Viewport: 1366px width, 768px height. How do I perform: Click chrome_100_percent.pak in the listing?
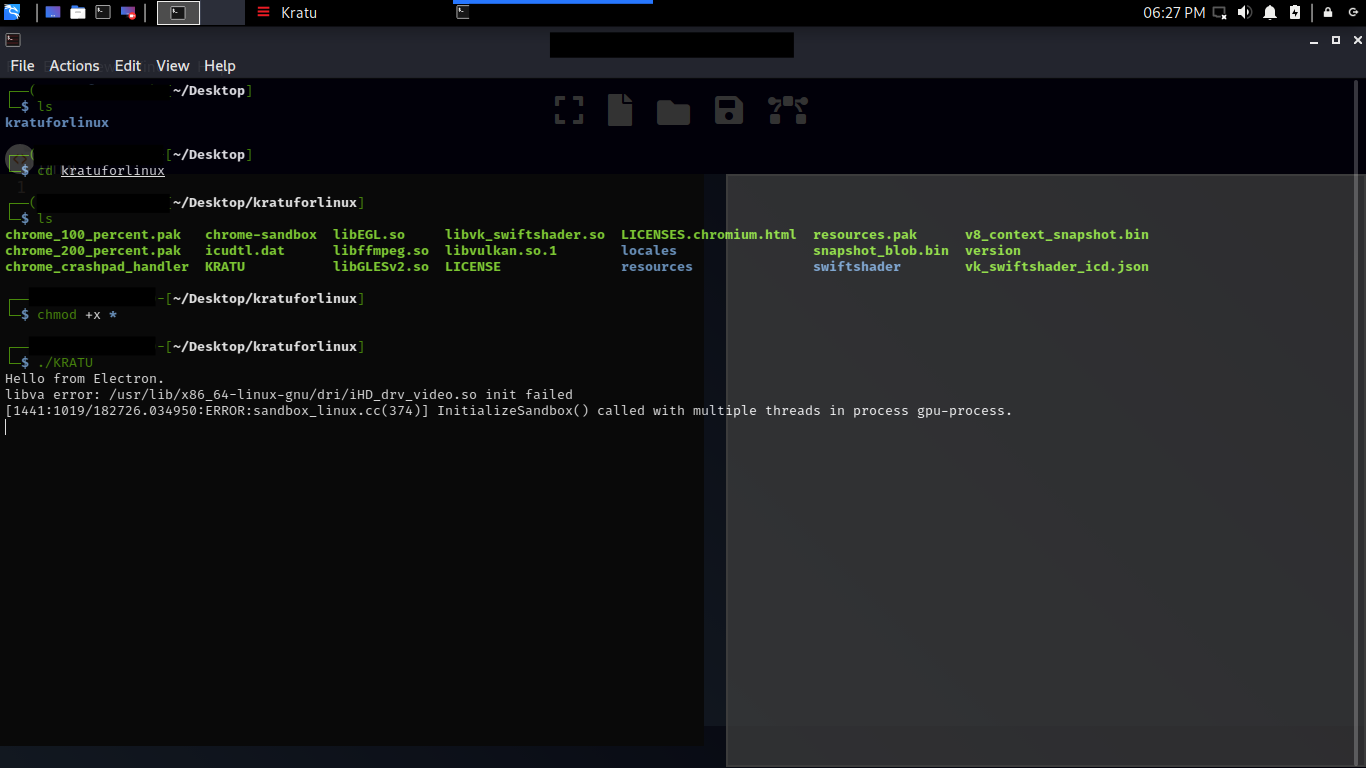click(93, 235)
